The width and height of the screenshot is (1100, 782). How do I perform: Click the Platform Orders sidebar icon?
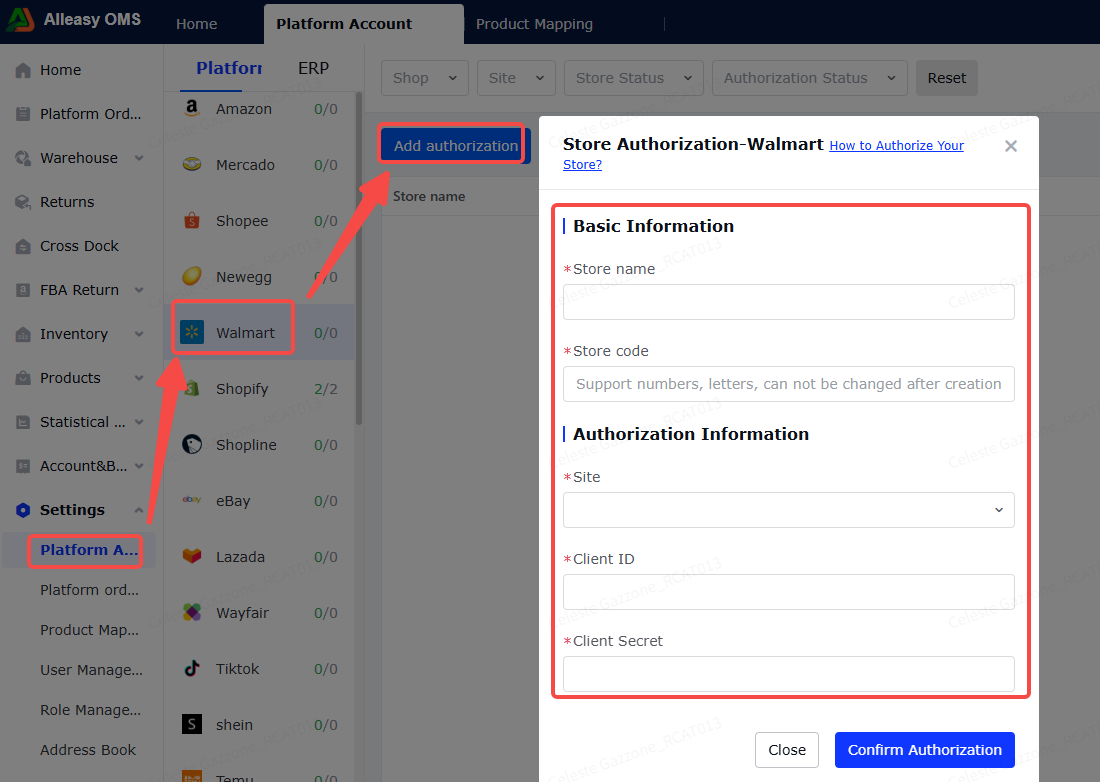(23, 114)
